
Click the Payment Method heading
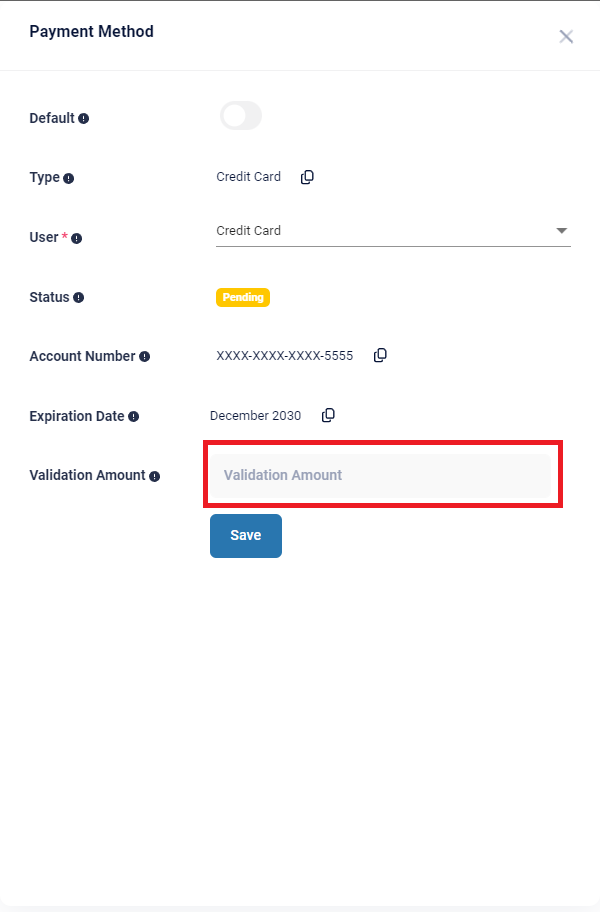pos(91,31)
